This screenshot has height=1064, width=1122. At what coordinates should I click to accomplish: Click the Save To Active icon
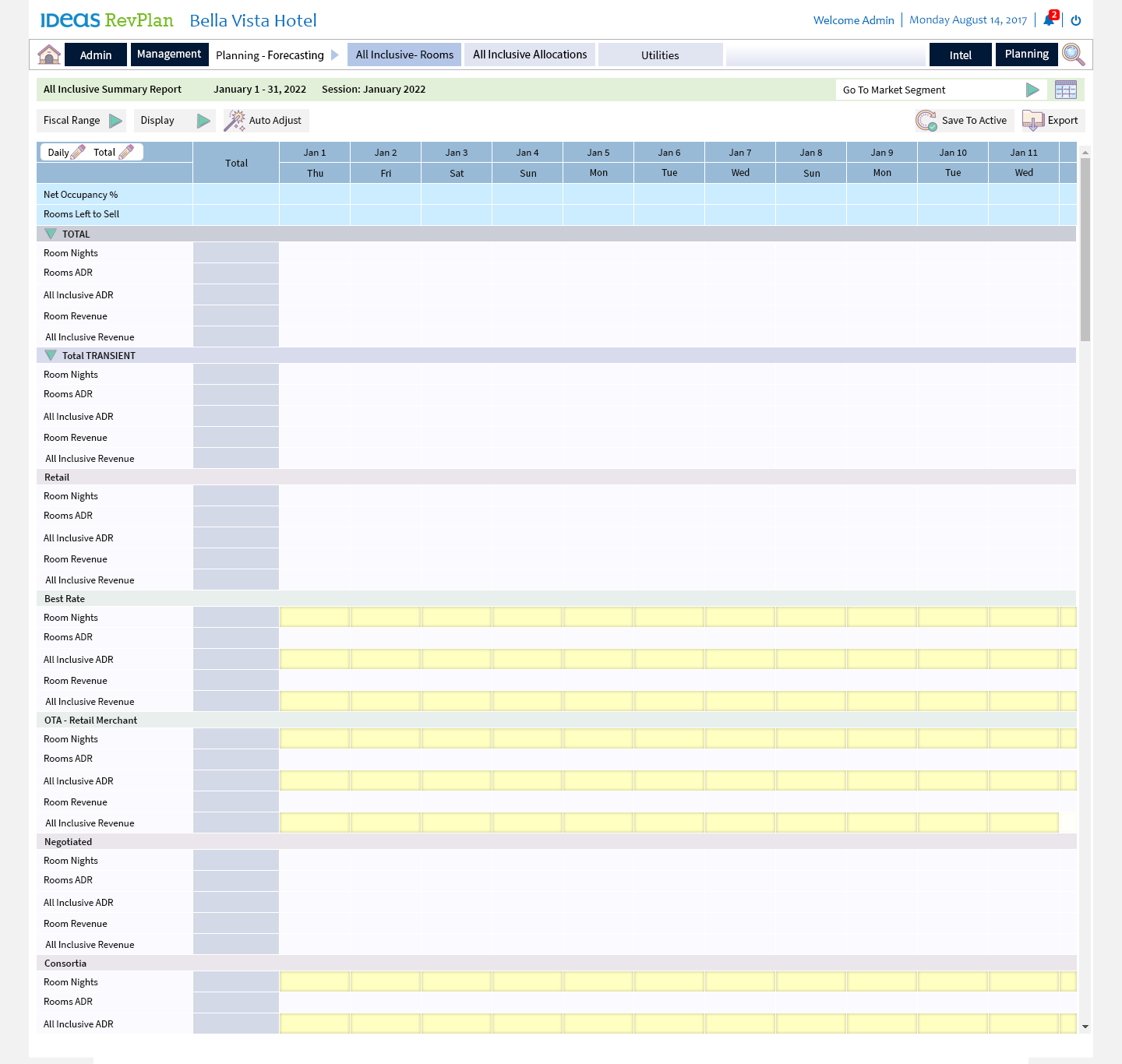point(926,121)
